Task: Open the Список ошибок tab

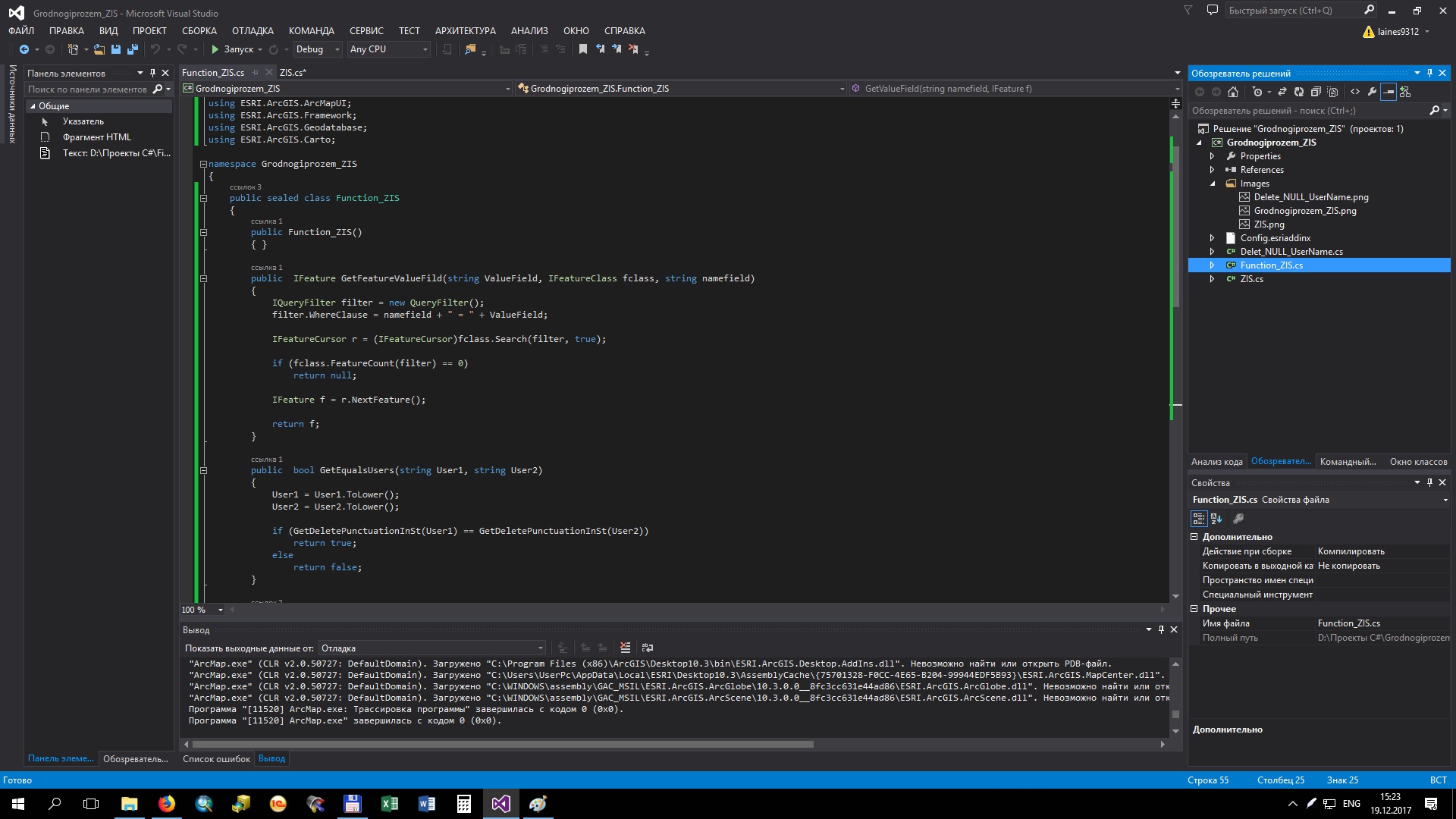Action: (216, 759)
